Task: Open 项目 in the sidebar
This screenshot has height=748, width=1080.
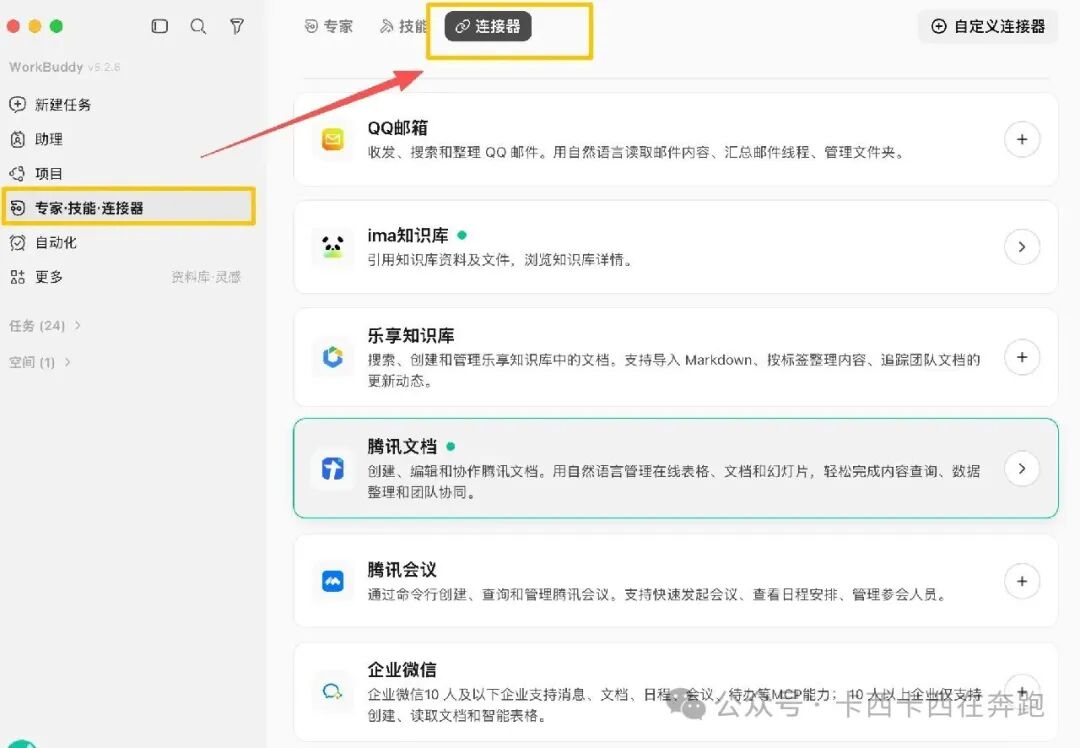Action: click(x=49, y=174)
